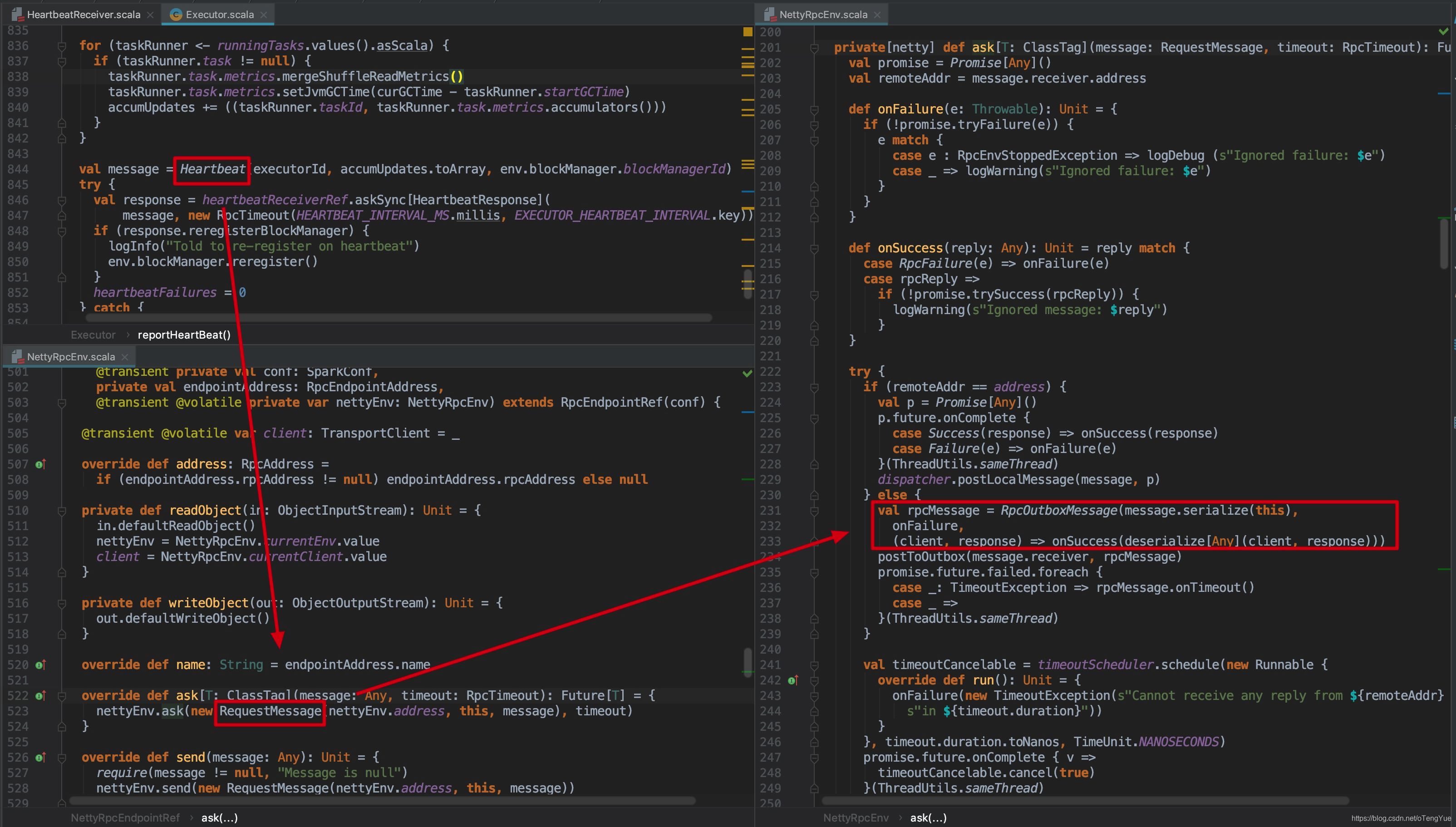Click the horizontal scrollbar of lower-left NettyRpcEnv editor
Screen dimensions: 1456x827
pos(382,800)
